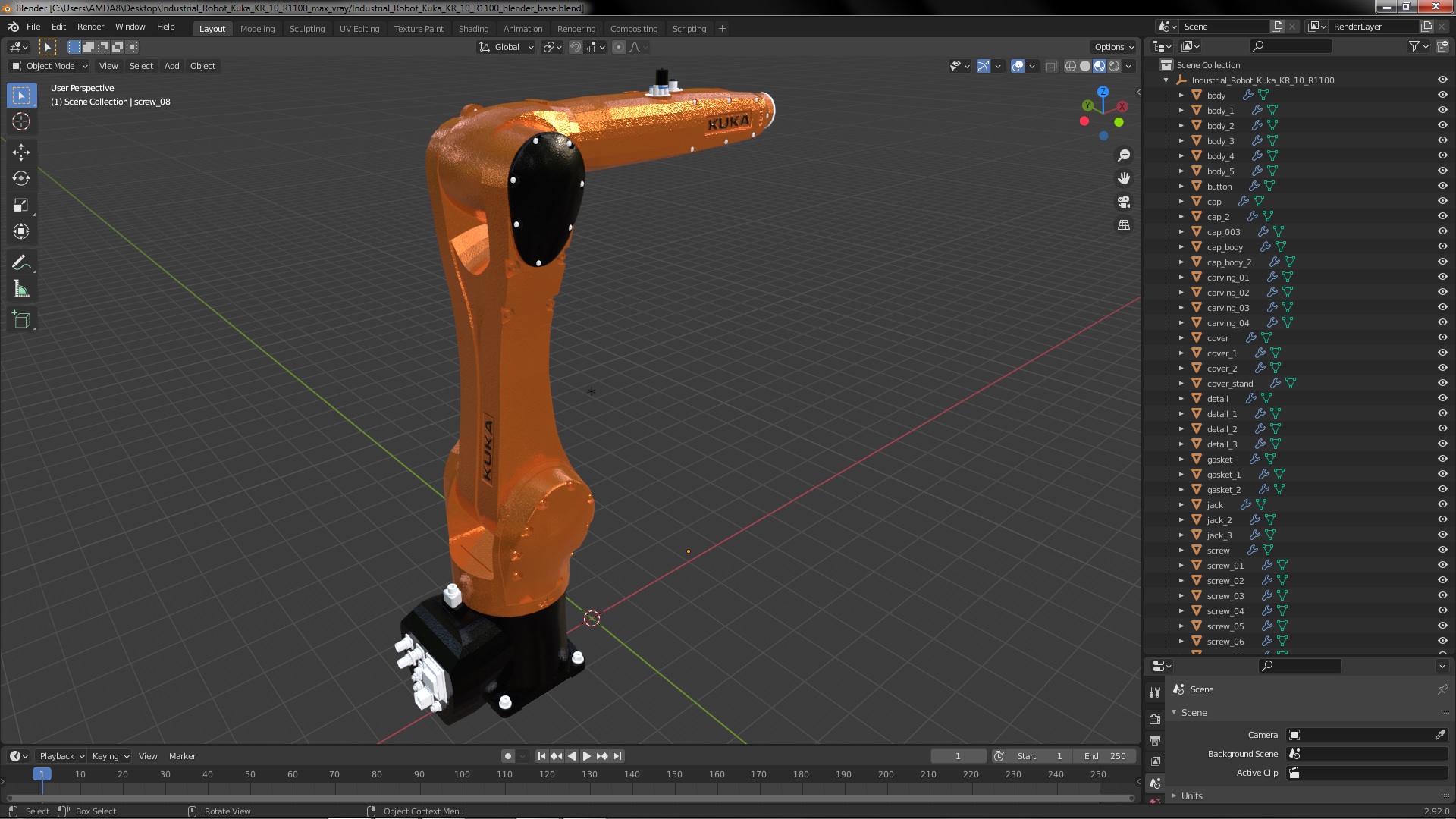Activate the Transform tool

click(21, 231)
